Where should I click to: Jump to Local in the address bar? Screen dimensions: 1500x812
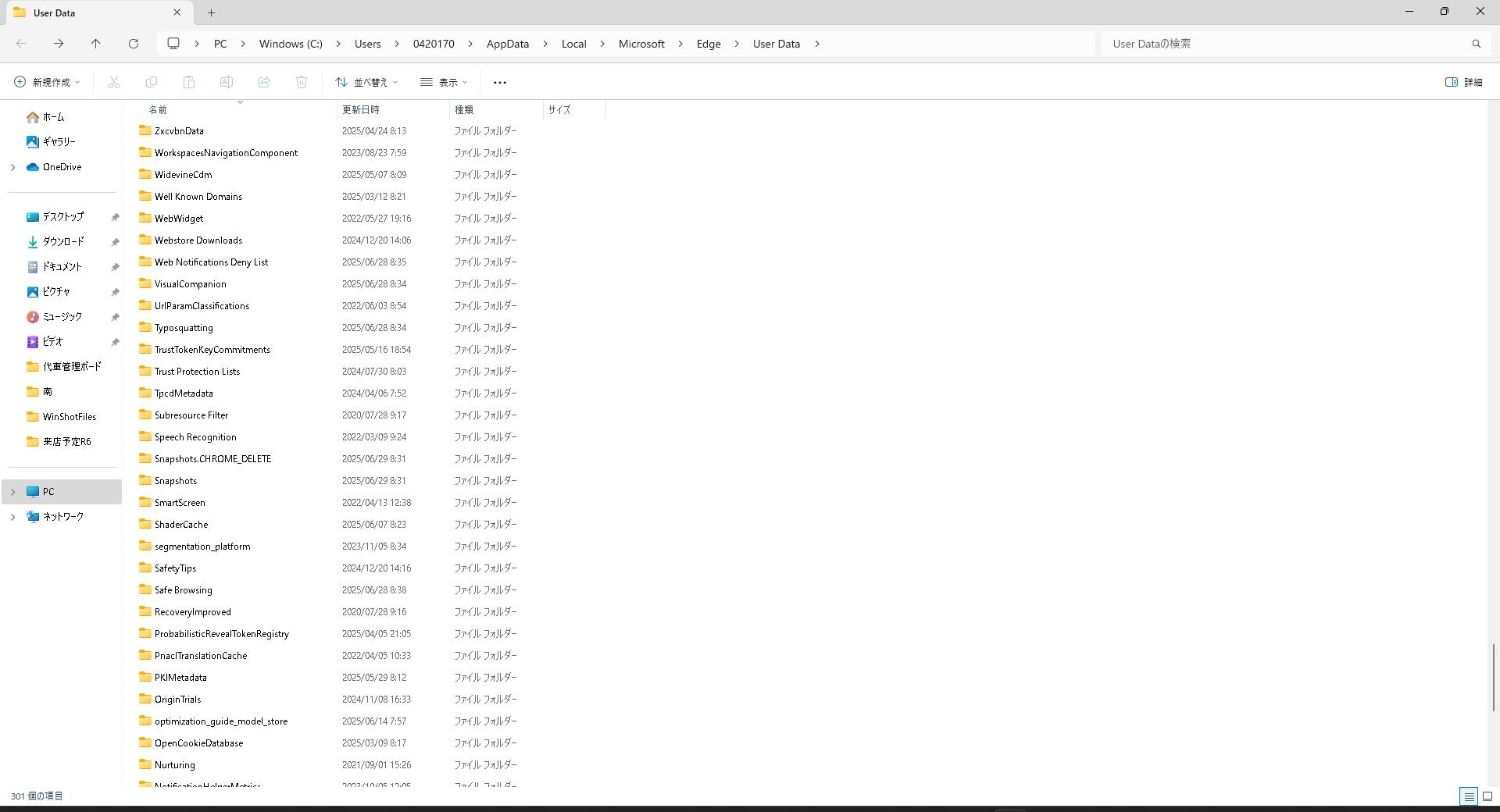tap(573, 44)
